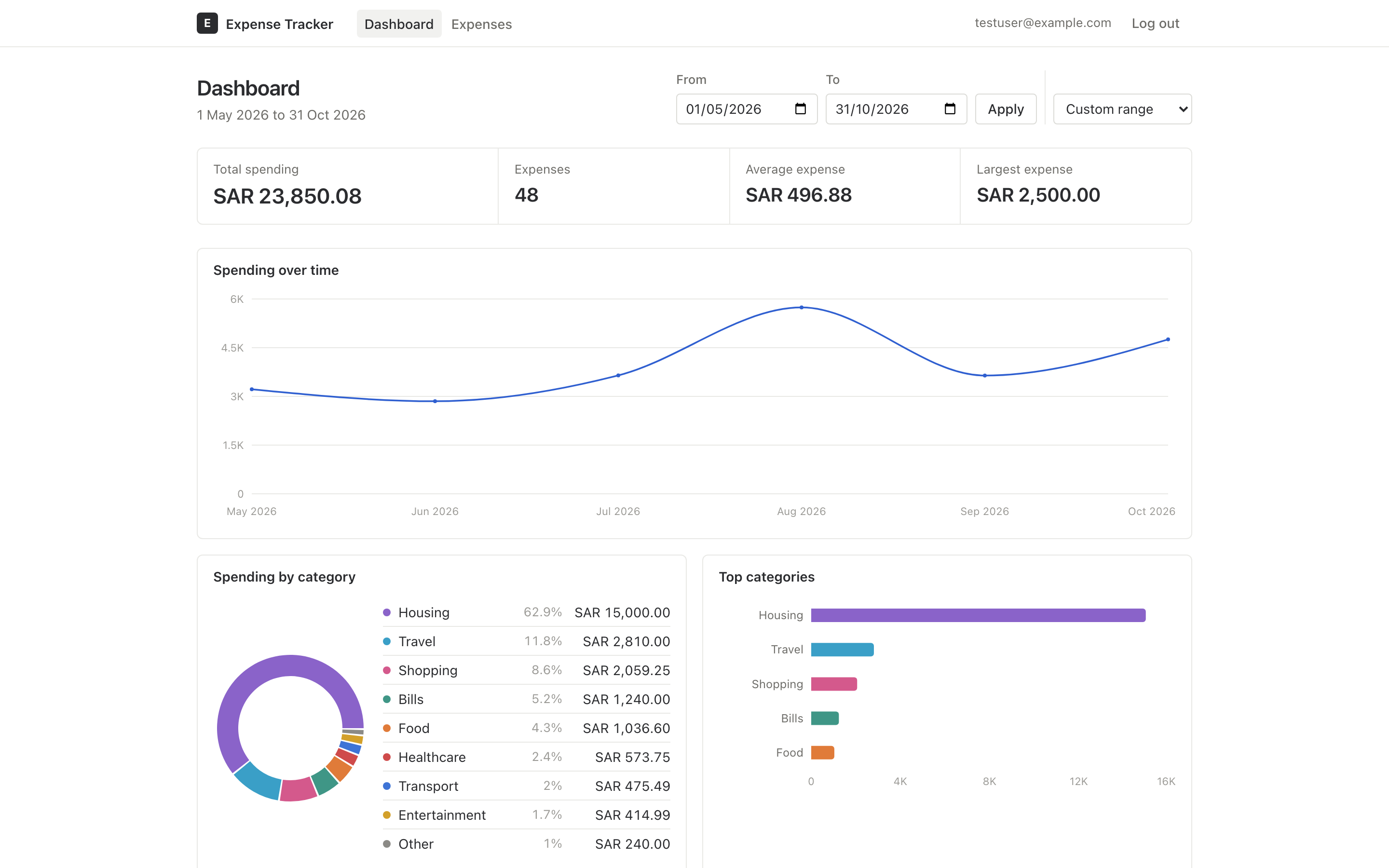Click the Expense Tracker title link
This screenshot has width=1389, height=868.
[280, 24]
